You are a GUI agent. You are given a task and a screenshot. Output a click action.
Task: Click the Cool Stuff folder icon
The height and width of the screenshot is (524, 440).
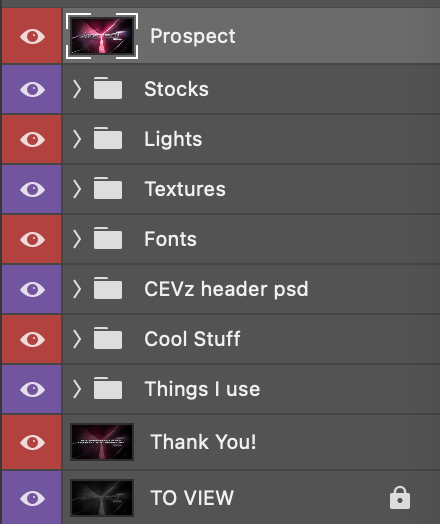coord(108,338)
